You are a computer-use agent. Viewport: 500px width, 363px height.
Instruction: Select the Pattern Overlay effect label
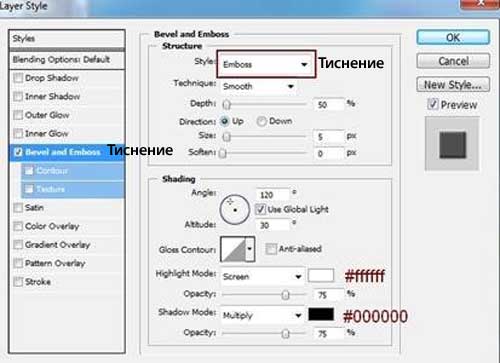coord(55,263)
